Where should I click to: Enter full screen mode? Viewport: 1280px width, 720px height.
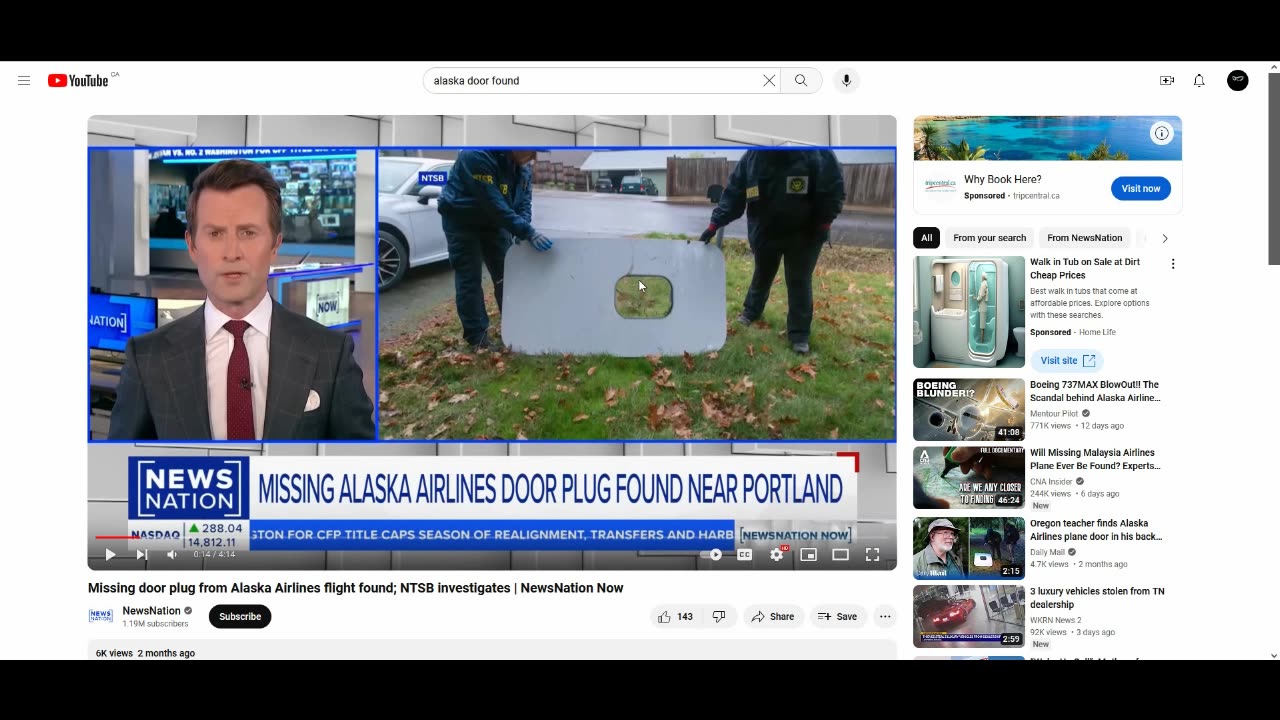click(x=872, y=554)
